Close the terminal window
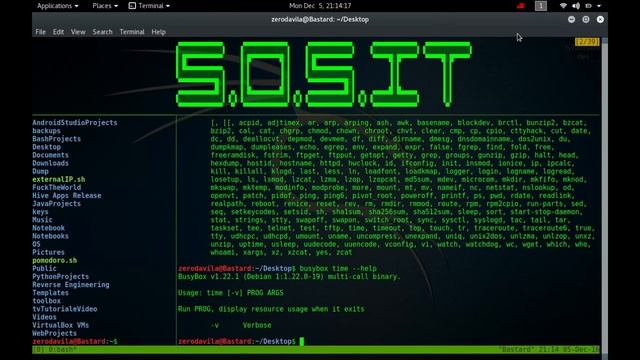The width and height of the screenshot is (640, 360). [x=600, y=19]
